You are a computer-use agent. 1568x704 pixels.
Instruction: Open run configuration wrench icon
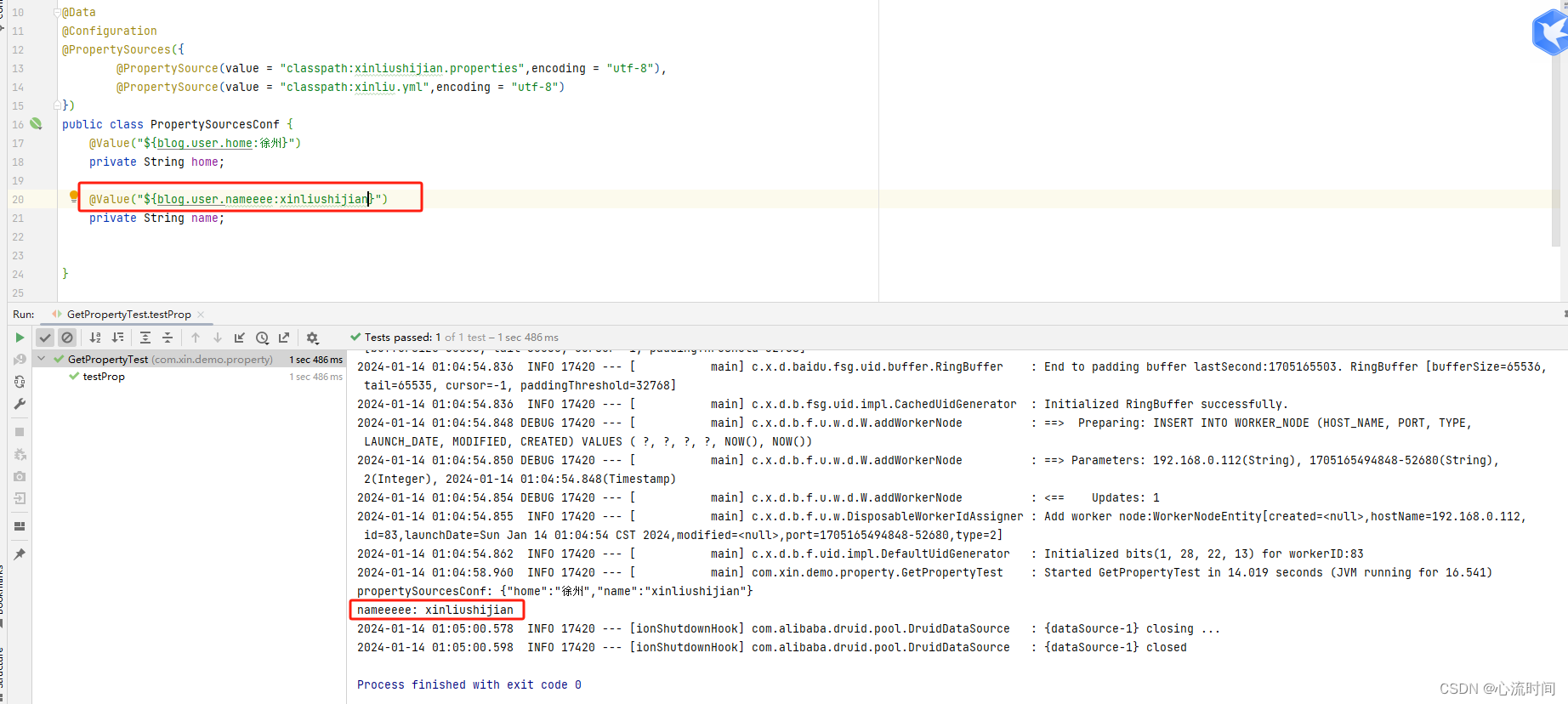pyautogui.click(x=20, y=404)
